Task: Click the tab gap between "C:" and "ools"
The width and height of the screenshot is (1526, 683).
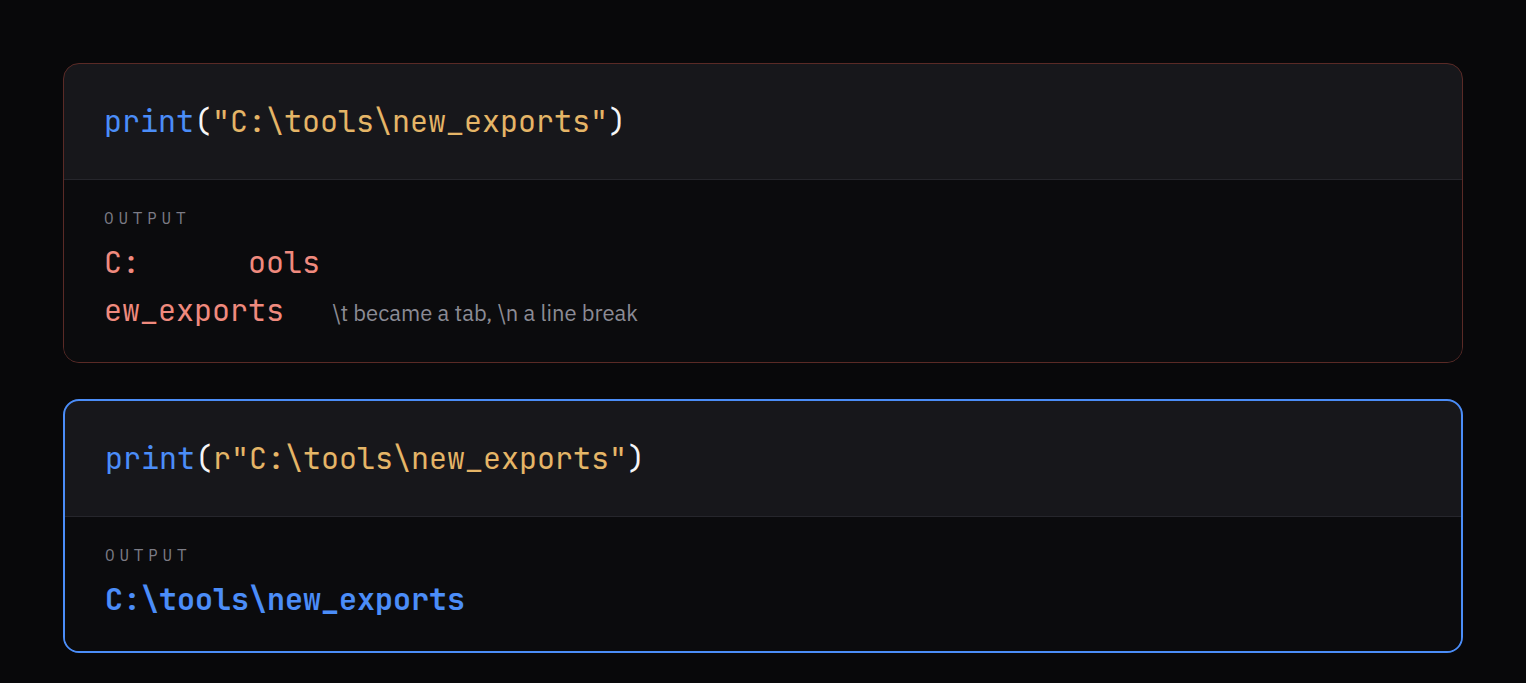Action: coord(194,263)
